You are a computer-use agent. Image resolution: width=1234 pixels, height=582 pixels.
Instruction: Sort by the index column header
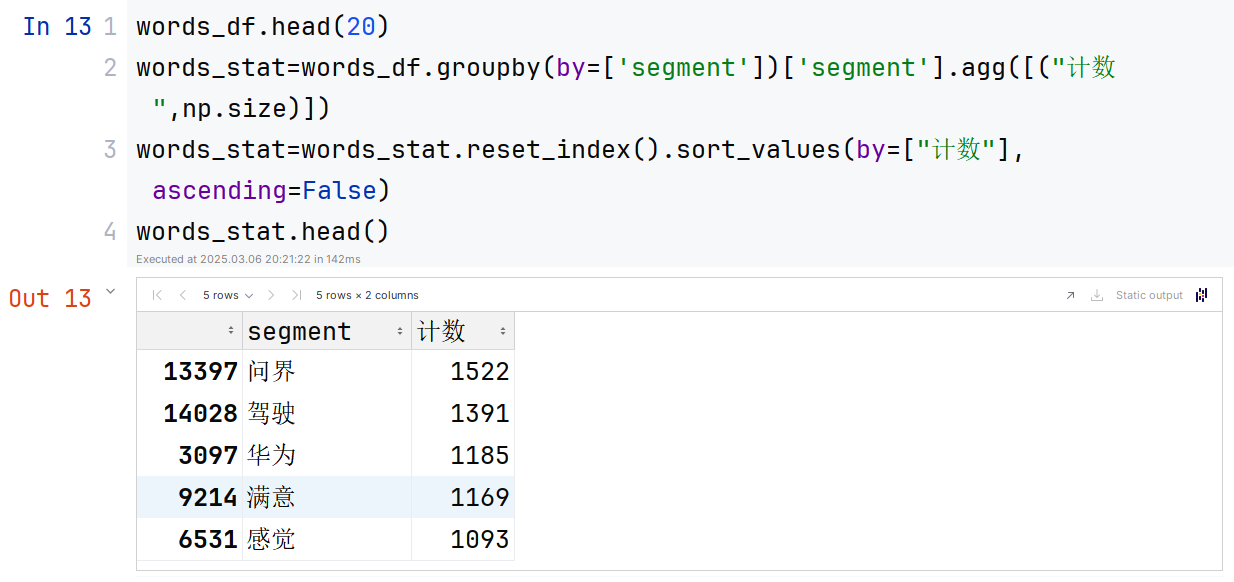(189, 331)
